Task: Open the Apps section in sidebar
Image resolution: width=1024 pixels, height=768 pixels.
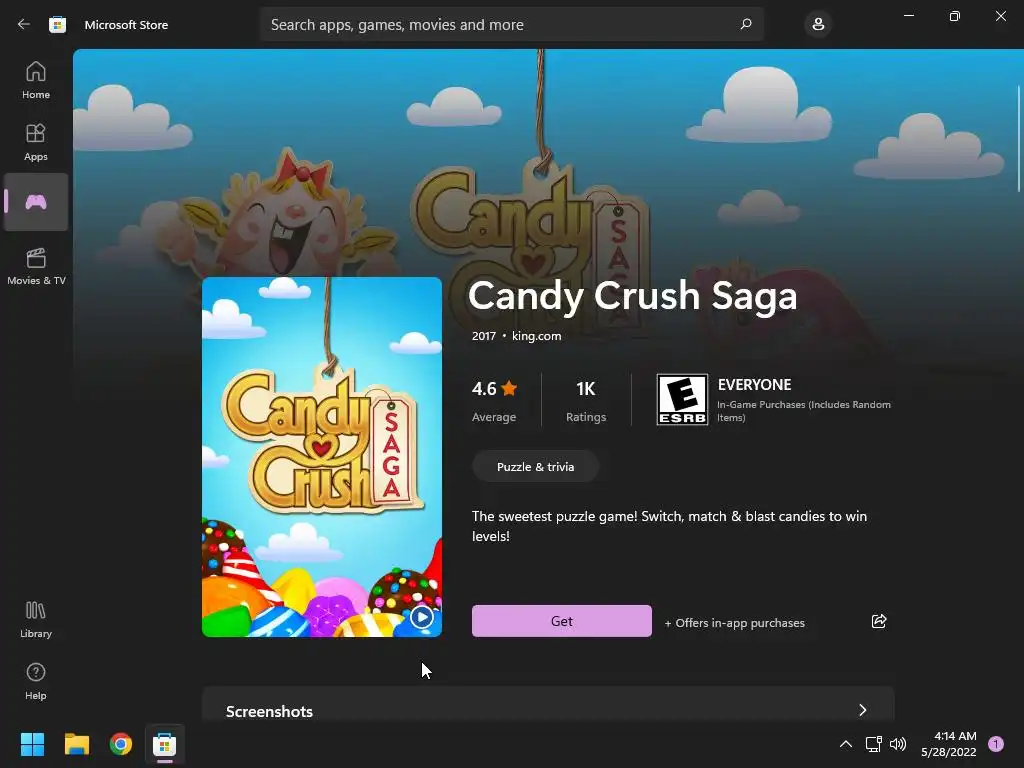Action: tap(36, 142)
